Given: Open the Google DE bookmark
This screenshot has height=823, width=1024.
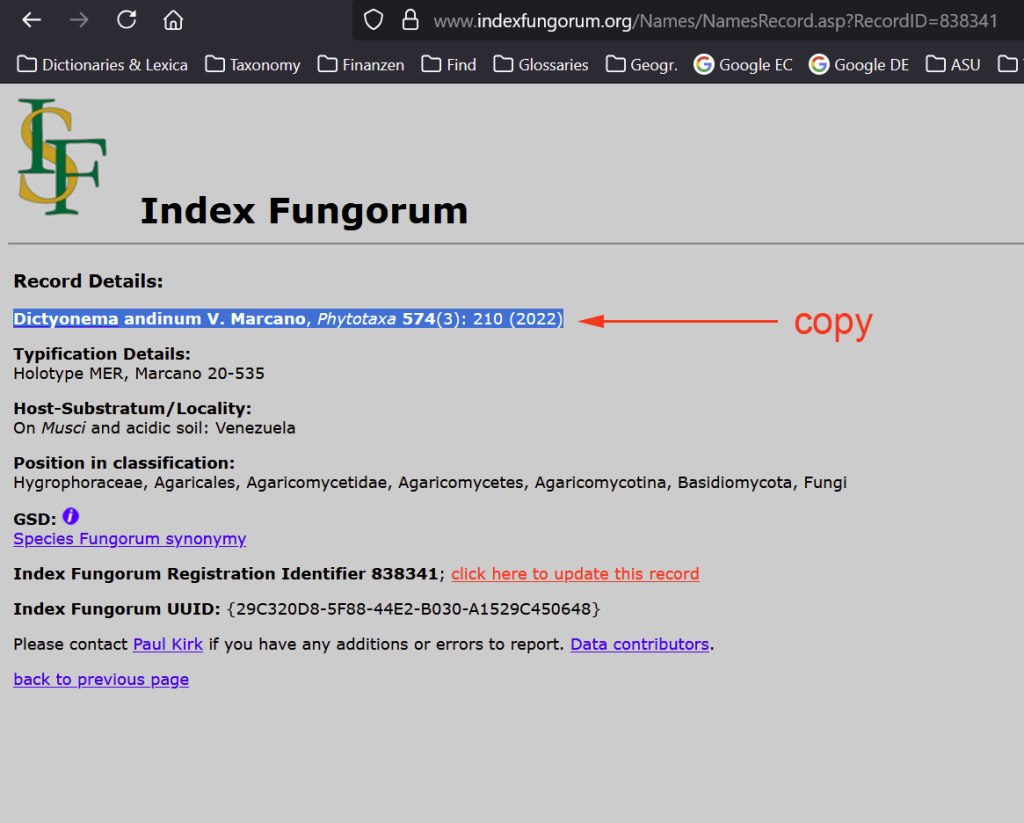Looking at the screenshot, I should [859, 65].
